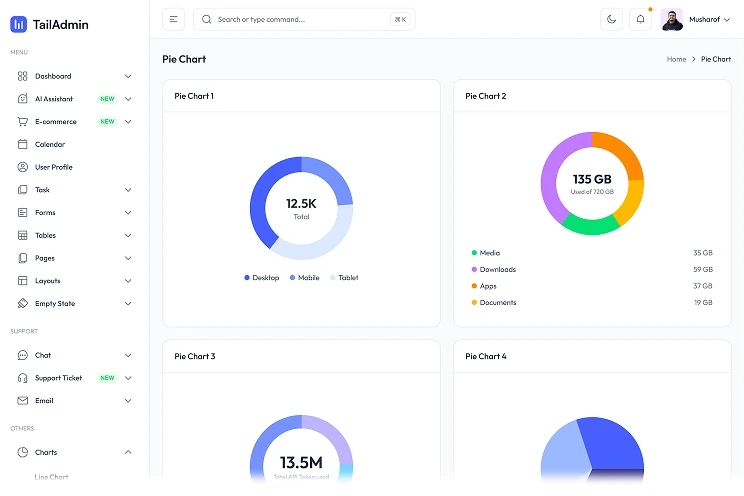Click the User Profile person icon
The width and height of the screenshot is (744, 496).
[22, 167]
